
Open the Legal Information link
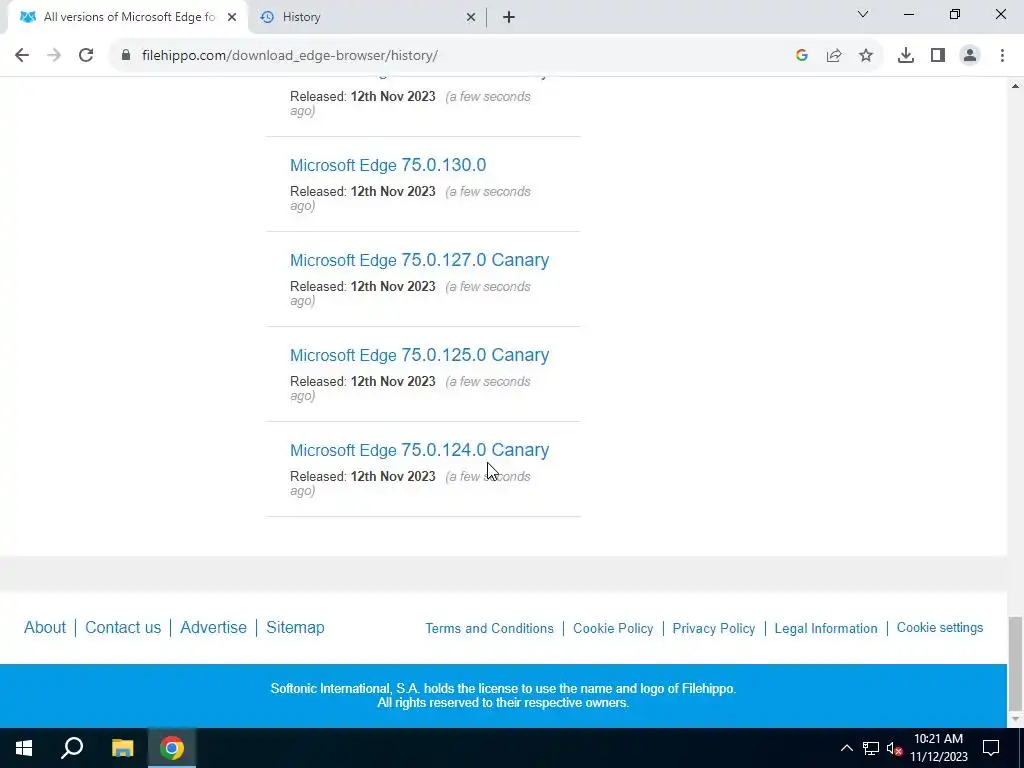(826, 628)
